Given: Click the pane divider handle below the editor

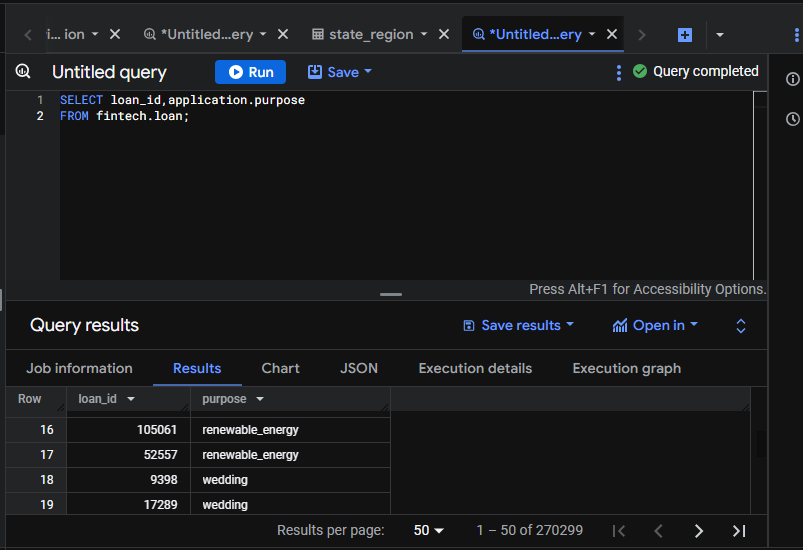Looking at the screenshot, I should tap(391, 294).
